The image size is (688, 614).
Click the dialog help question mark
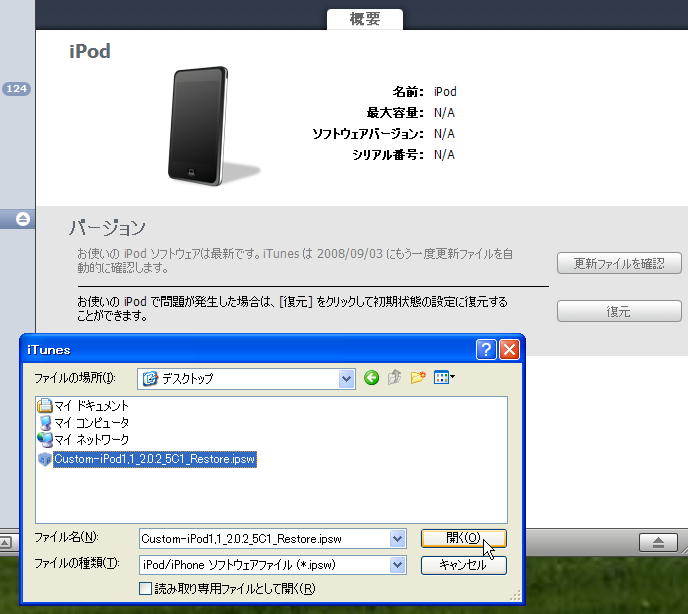click(486, 350)
